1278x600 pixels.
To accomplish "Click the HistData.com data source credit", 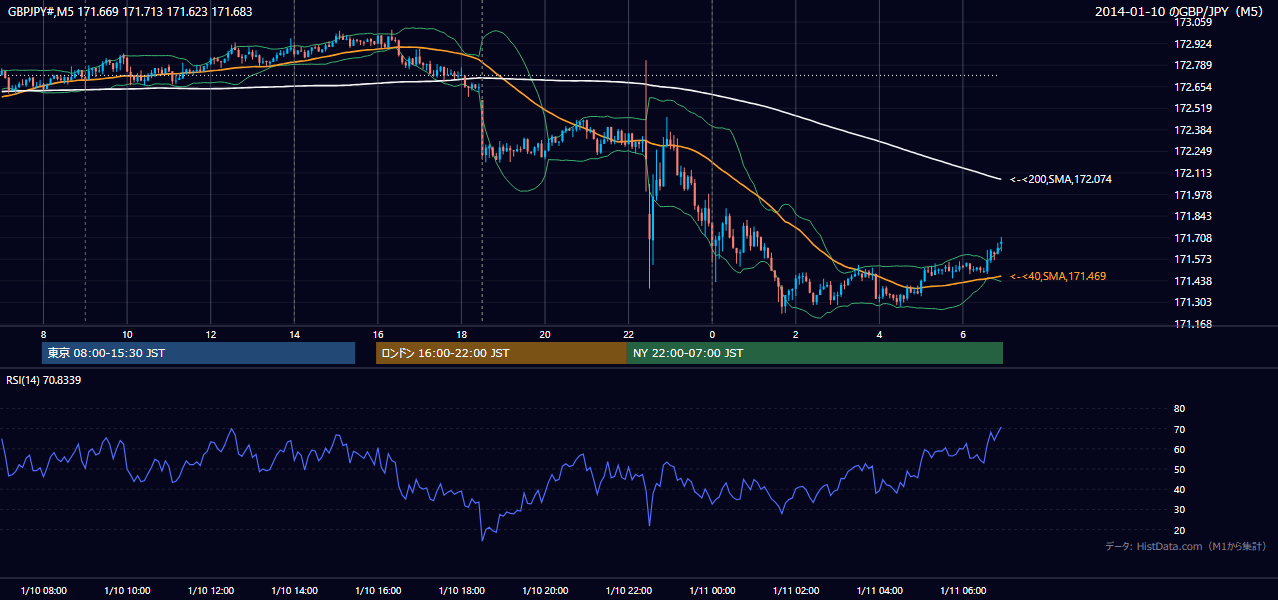I will [x=1186, y=546].
